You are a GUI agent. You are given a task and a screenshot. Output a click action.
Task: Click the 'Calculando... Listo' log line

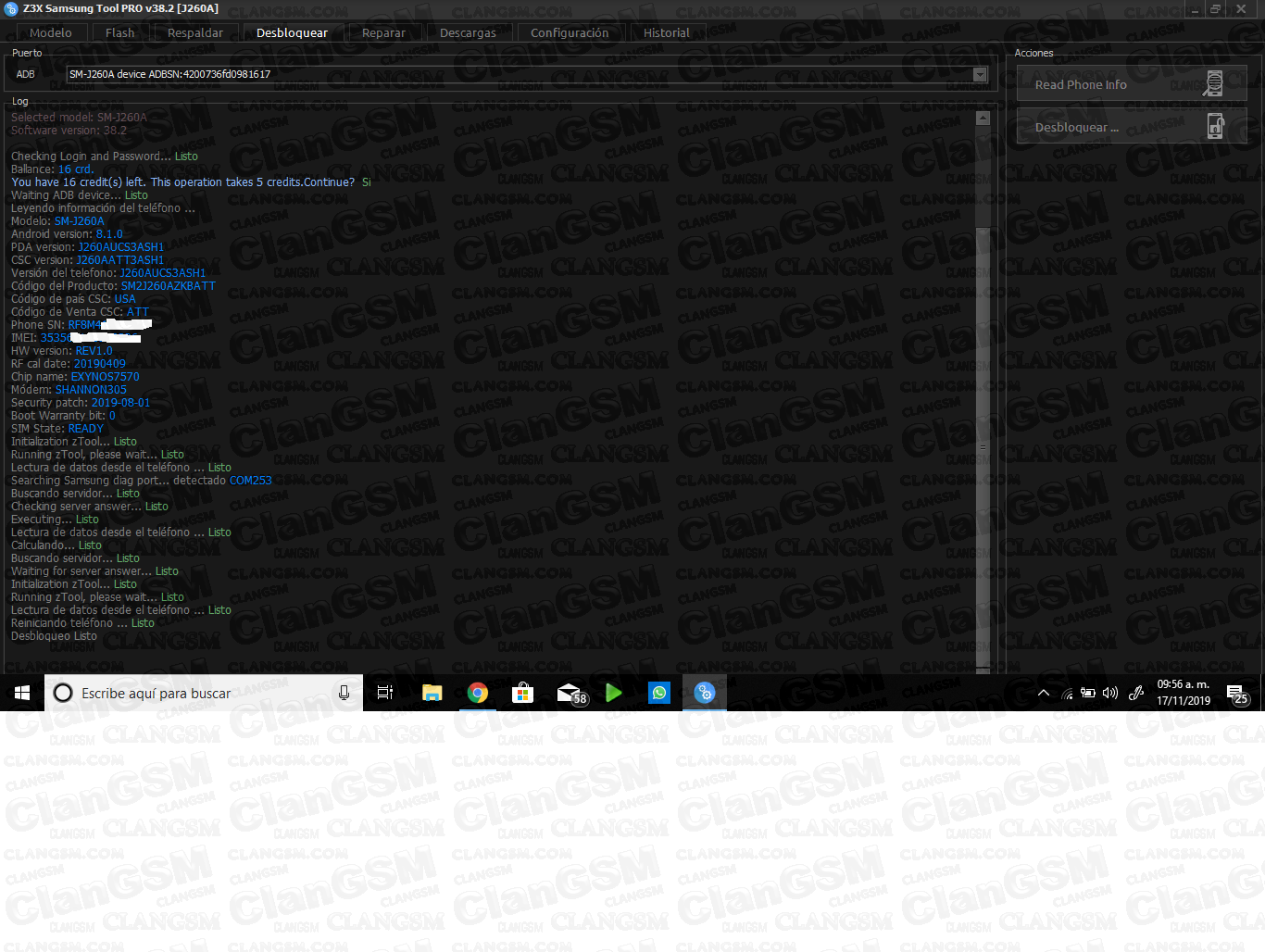[x=56, y=545]
